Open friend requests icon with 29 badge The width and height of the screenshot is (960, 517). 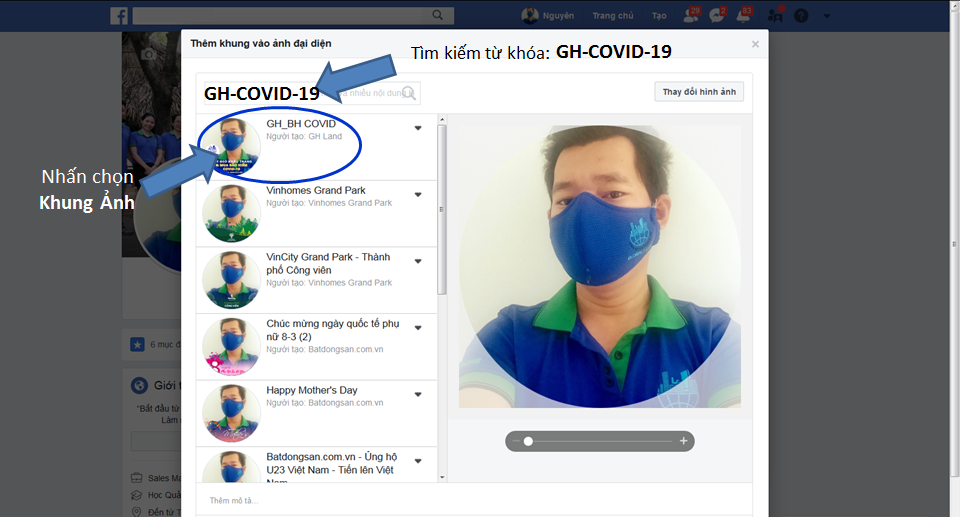[x=691, y=15]
